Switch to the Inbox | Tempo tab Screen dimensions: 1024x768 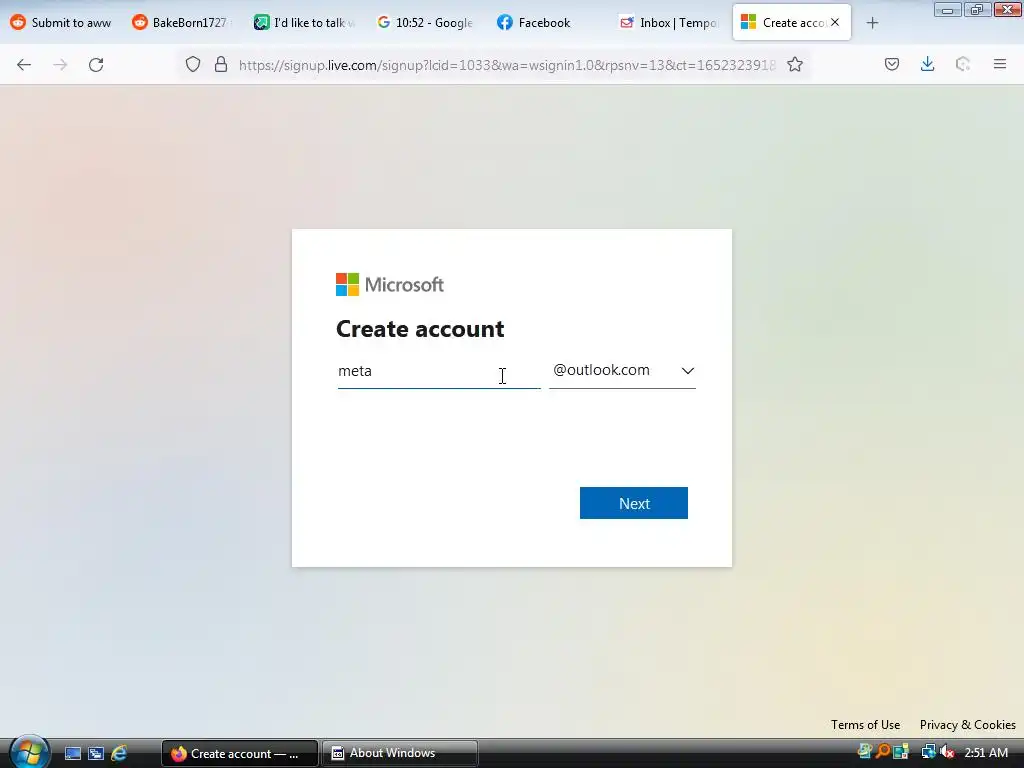(x=669, y=23)
